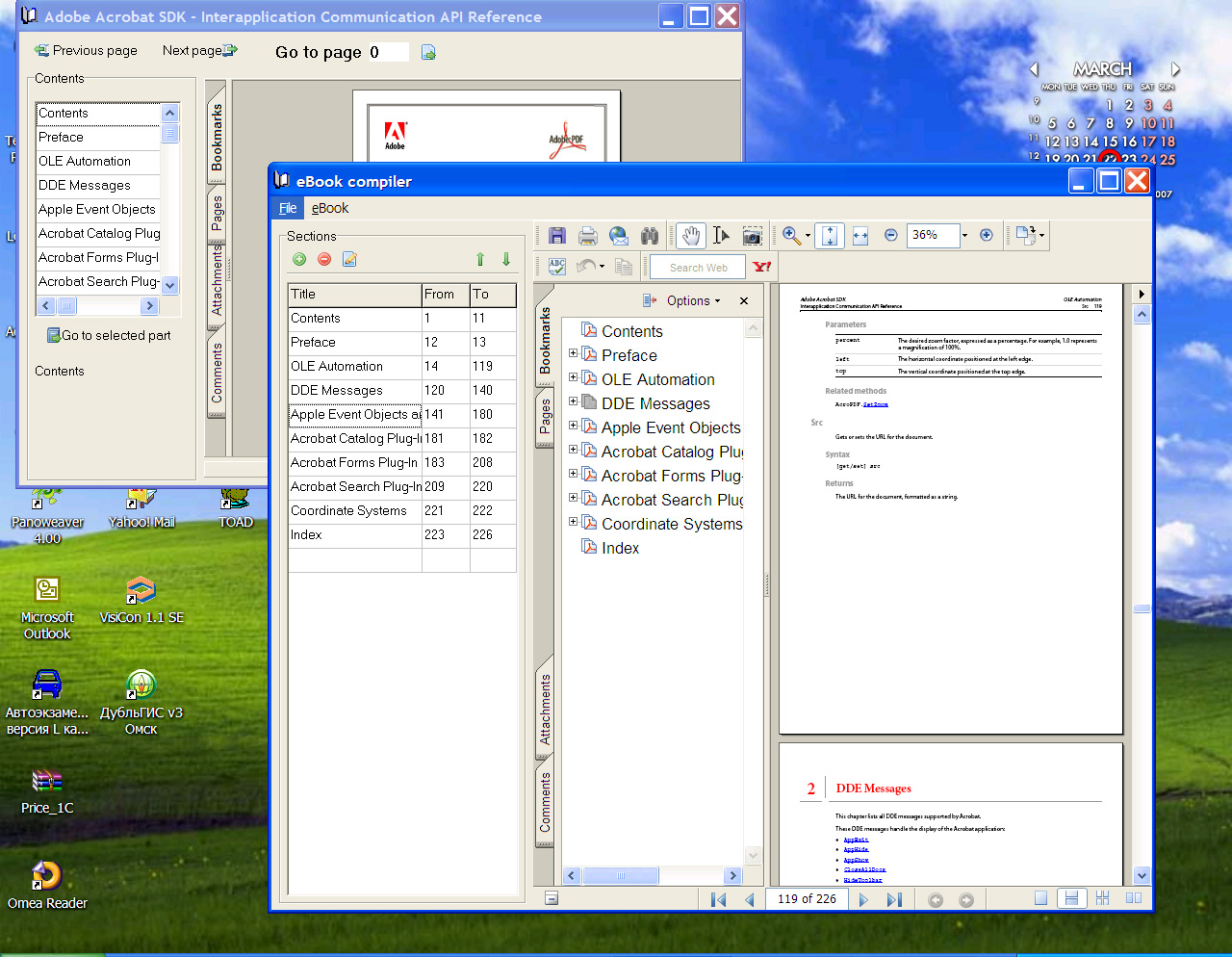
Task: Expand the OLE Automation bookmark
Action: point(573,377)
